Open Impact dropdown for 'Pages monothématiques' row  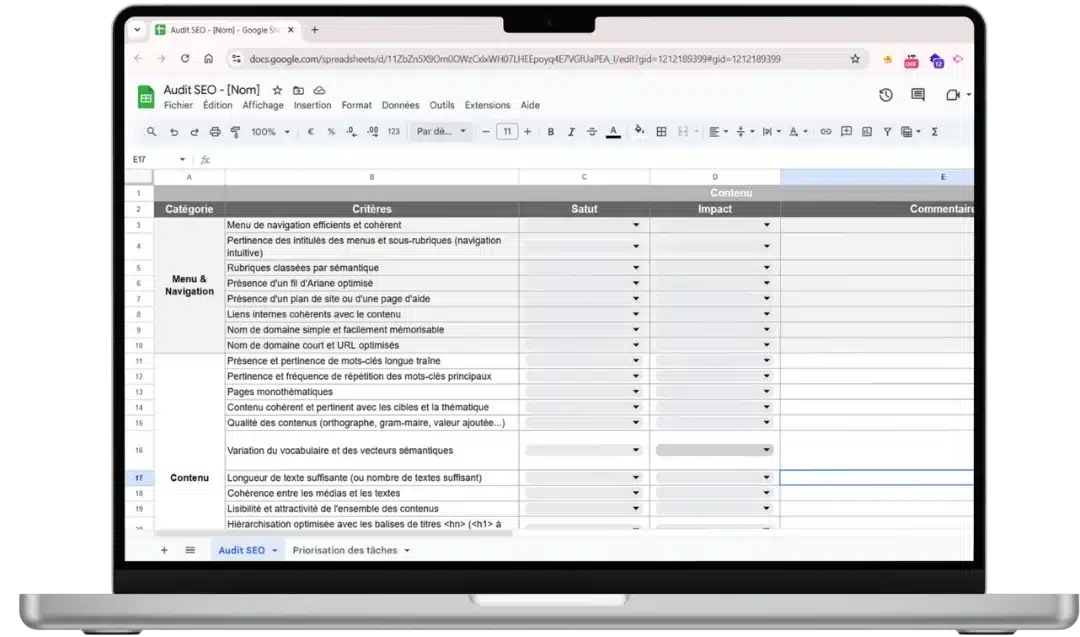coord(767,392)
